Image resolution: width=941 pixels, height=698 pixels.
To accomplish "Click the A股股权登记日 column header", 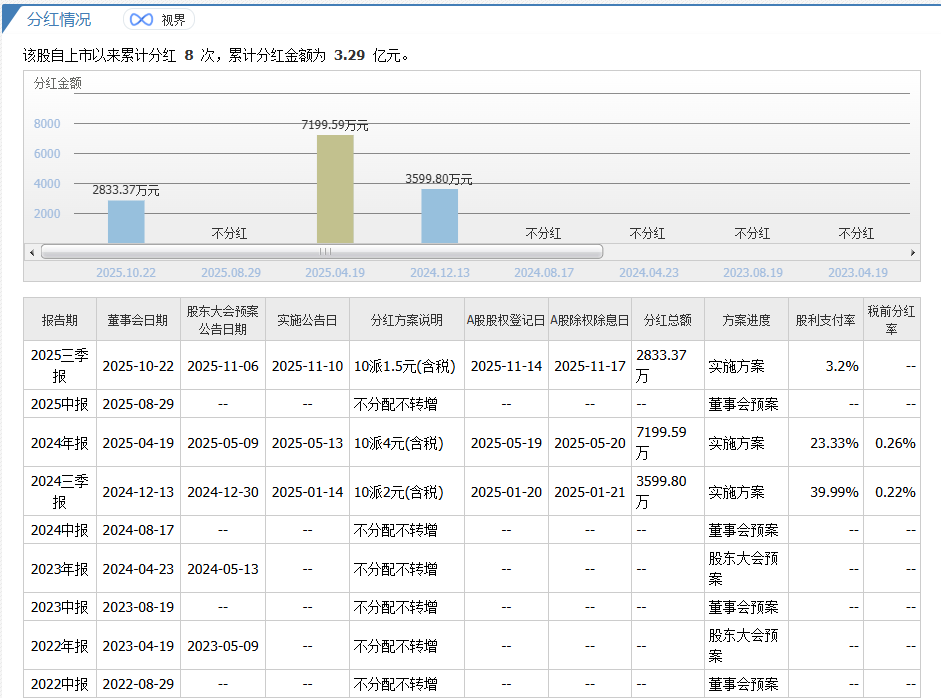I will [506, 320].
